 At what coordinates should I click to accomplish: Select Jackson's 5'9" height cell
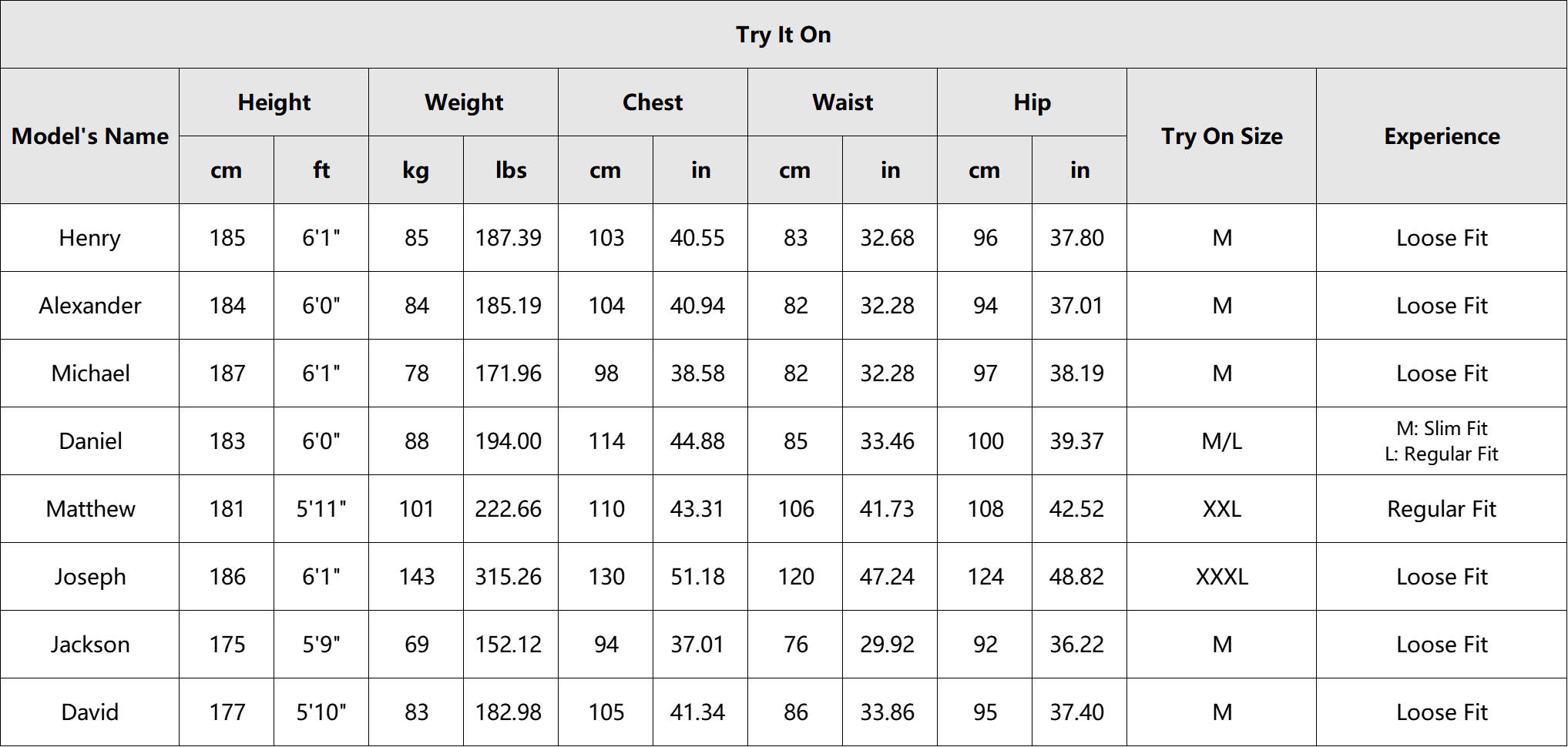(x=321, y=645)
